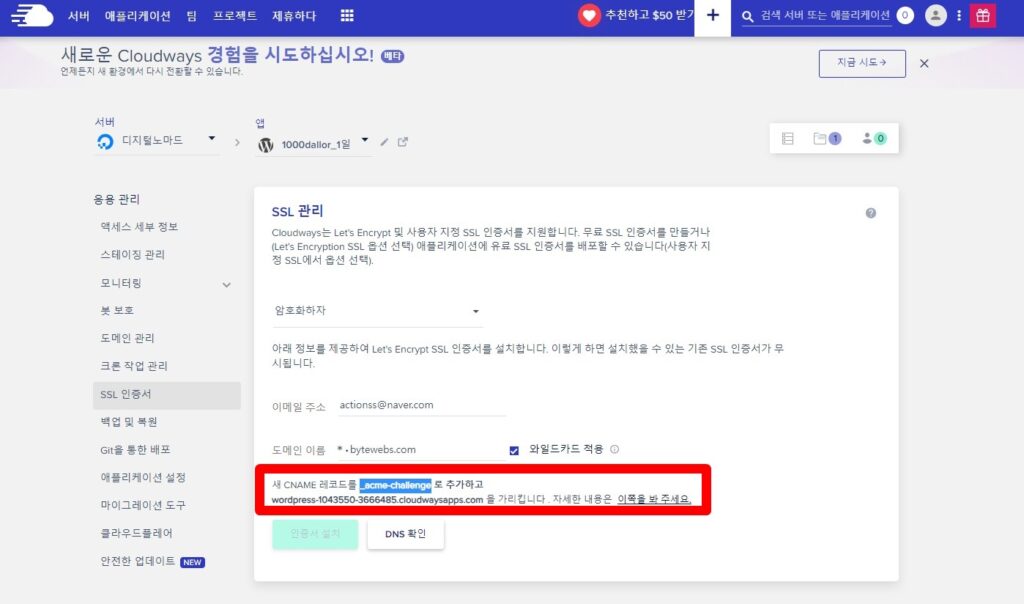Click the email address input field
Image resolution: width=1024 pixels, height=604 pixels.
(422, 405)
